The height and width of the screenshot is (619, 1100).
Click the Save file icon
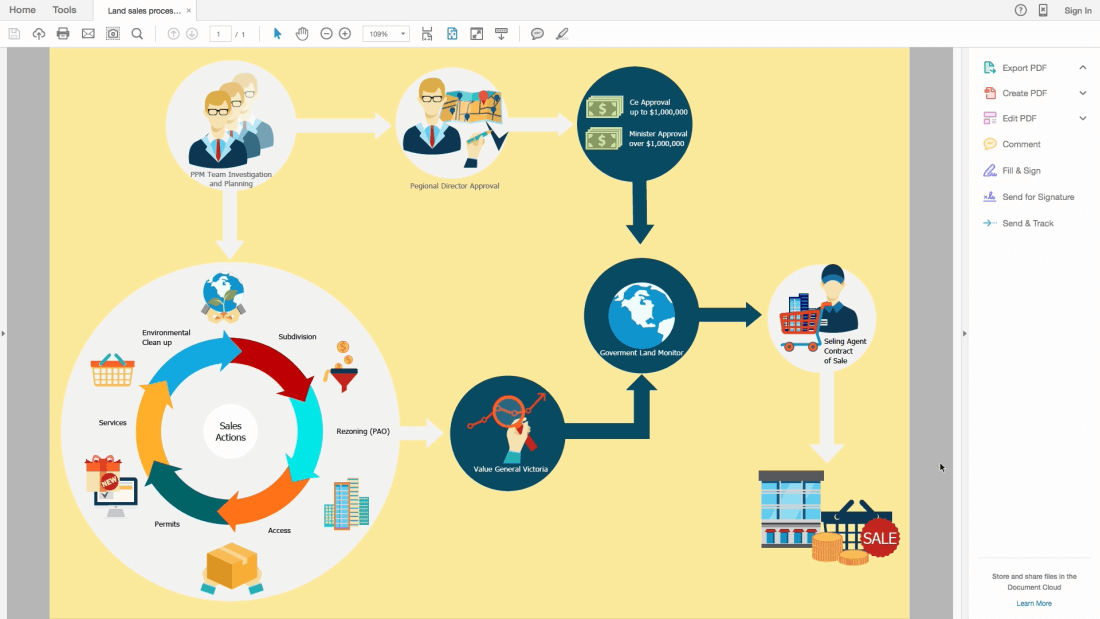pyautogui.click(x=14, y=34)
